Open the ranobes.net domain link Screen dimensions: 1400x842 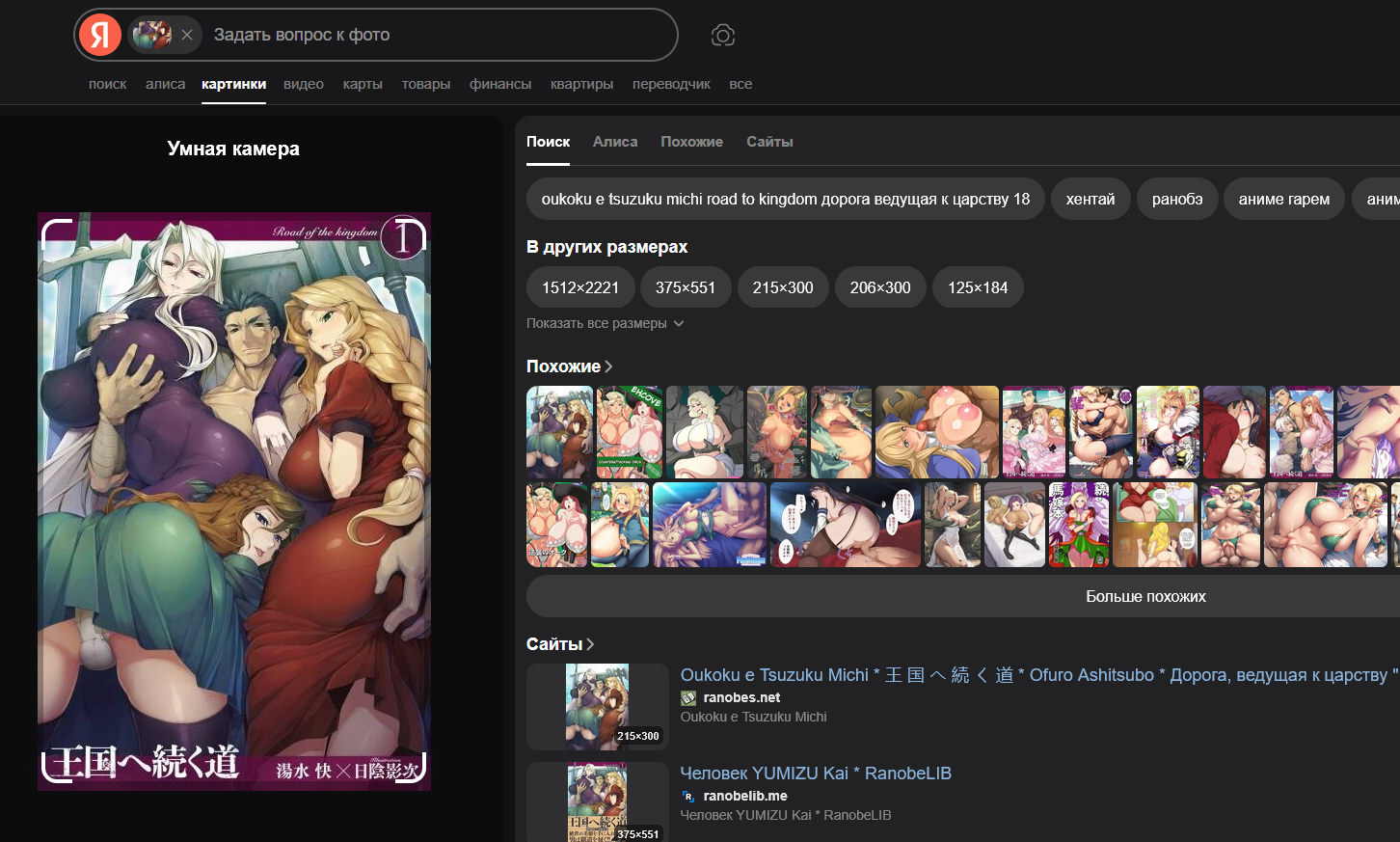point(741,697)
